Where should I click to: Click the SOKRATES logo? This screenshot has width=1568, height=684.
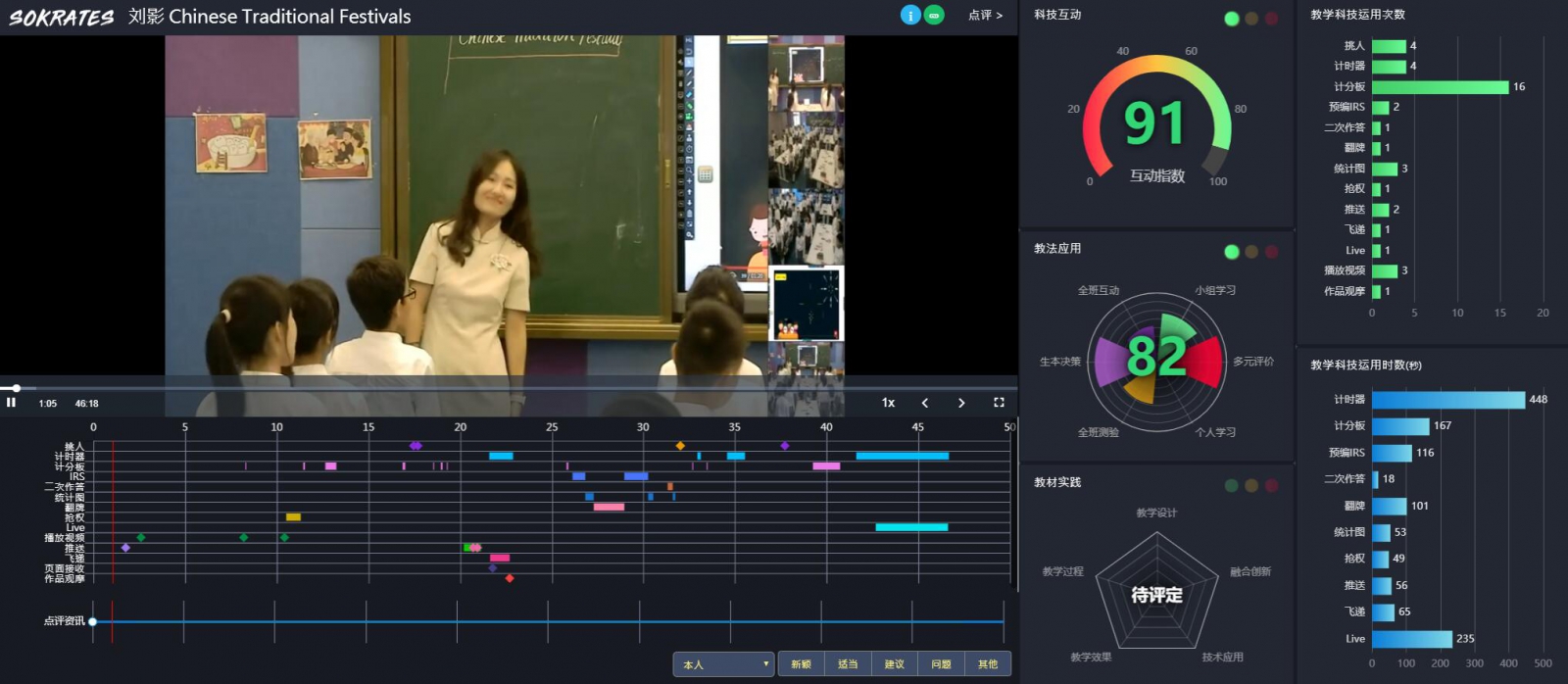click(x=61, y=18)
